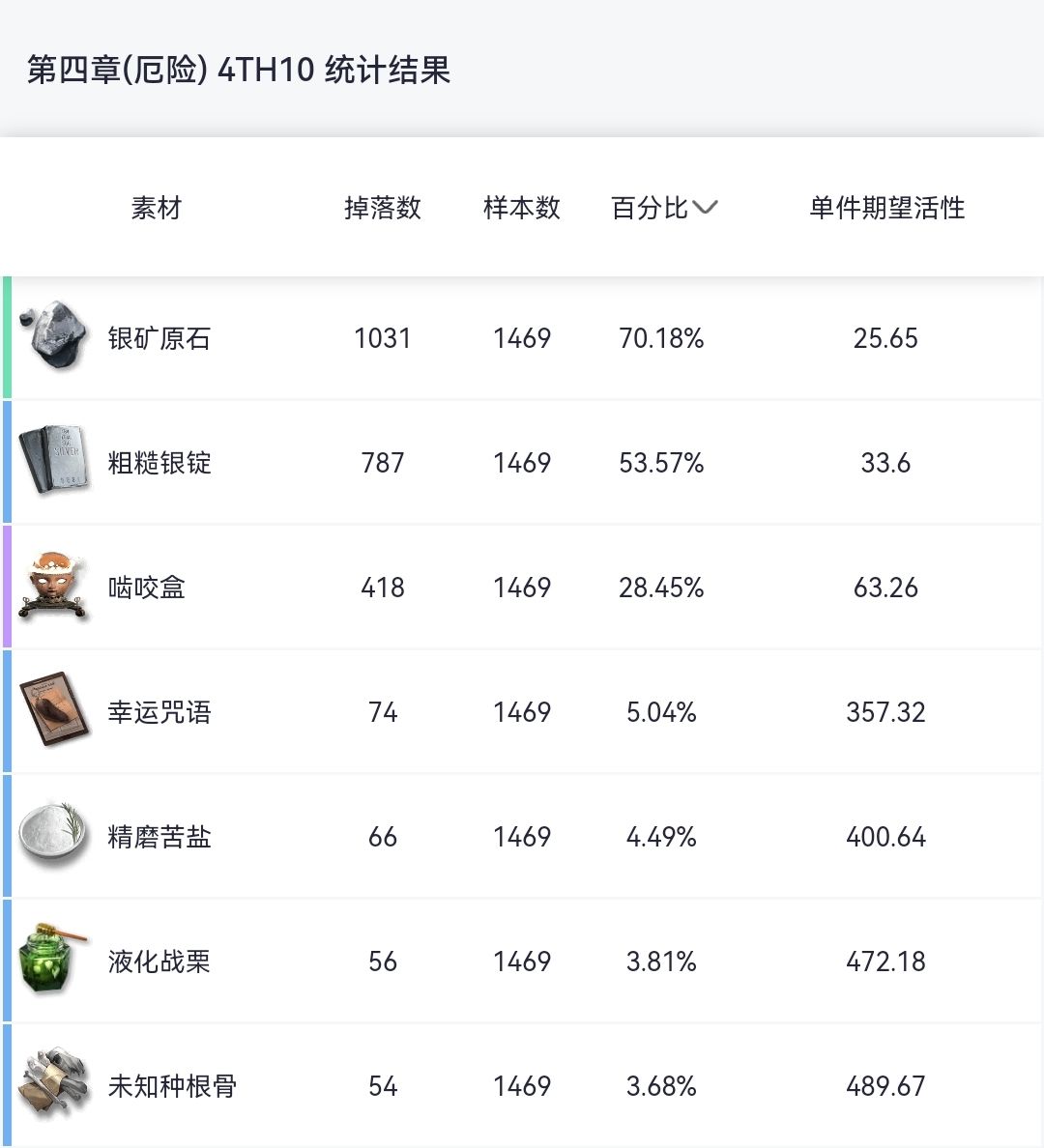Click the 啮咬盒 item name
Image resolution: width=1044 pixels, height=1148 pixels.
(x=147, y=588)
